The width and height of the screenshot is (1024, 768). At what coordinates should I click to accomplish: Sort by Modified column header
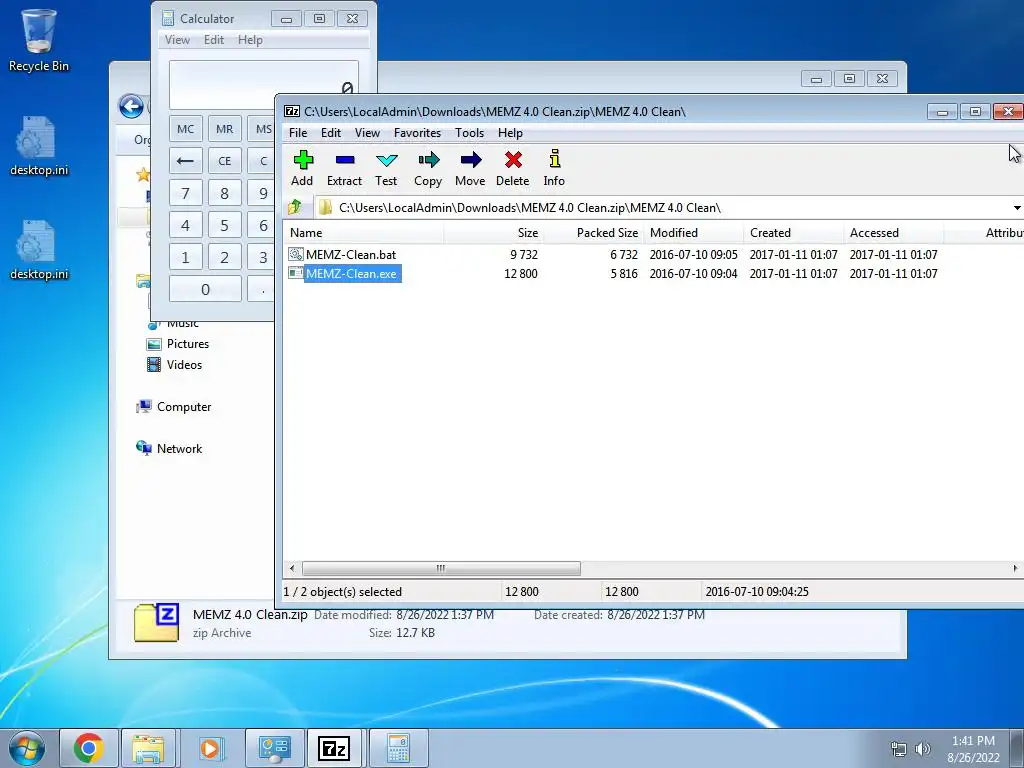pyautogui.click(x=694, y=232)
